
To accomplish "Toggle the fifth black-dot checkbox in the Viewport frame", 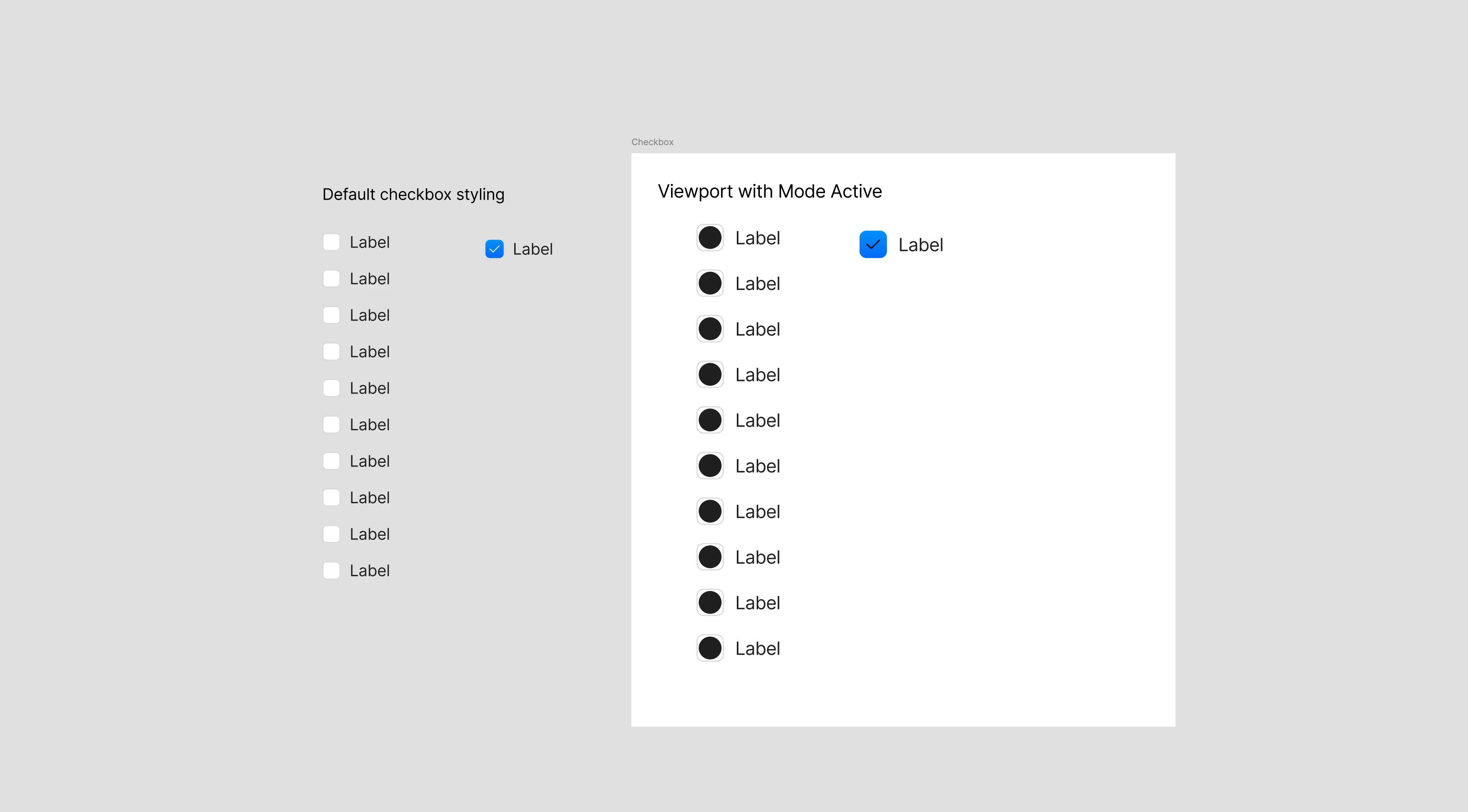I will [710, 420].
